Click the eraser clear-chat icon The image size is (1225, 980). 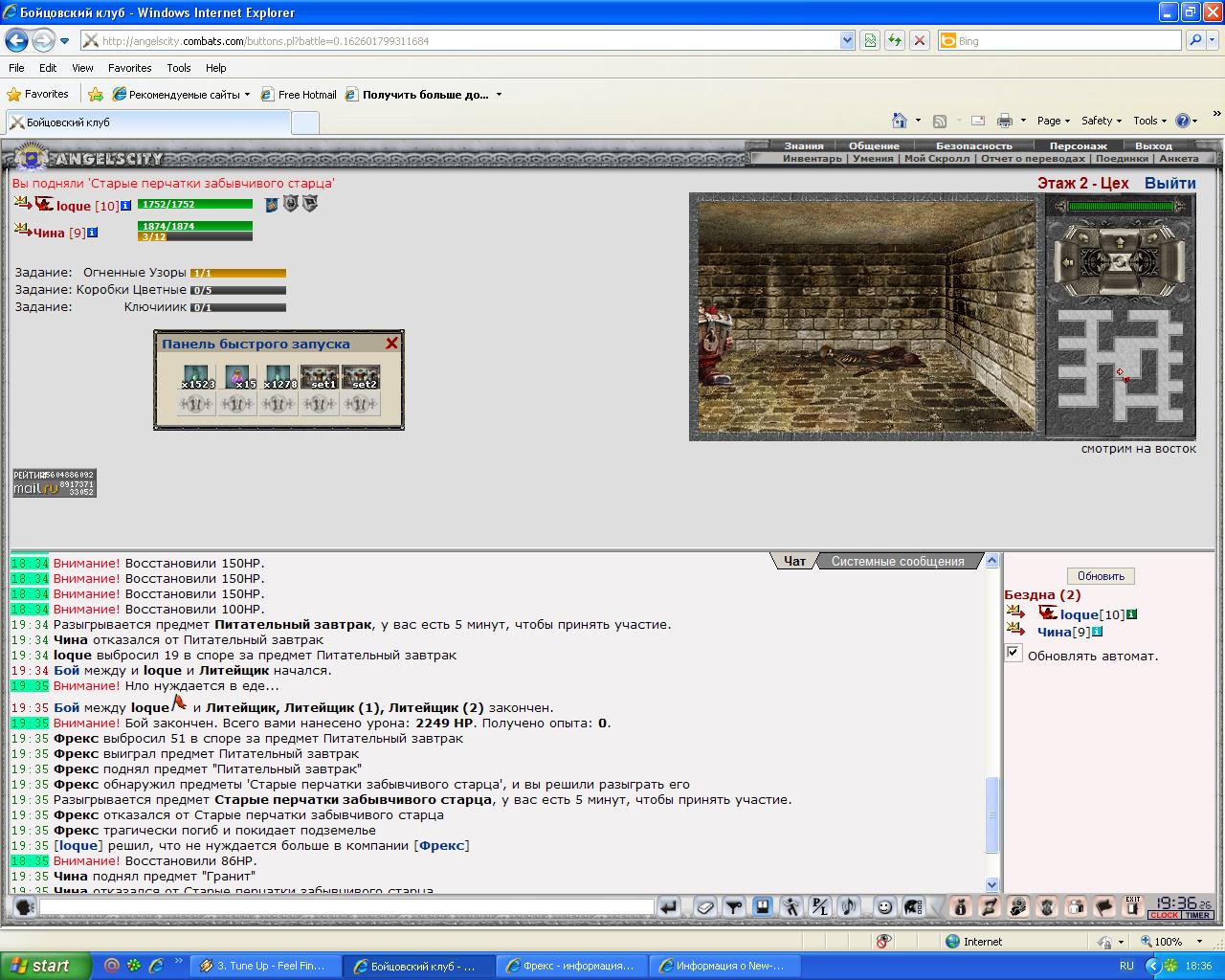[705, 906]
